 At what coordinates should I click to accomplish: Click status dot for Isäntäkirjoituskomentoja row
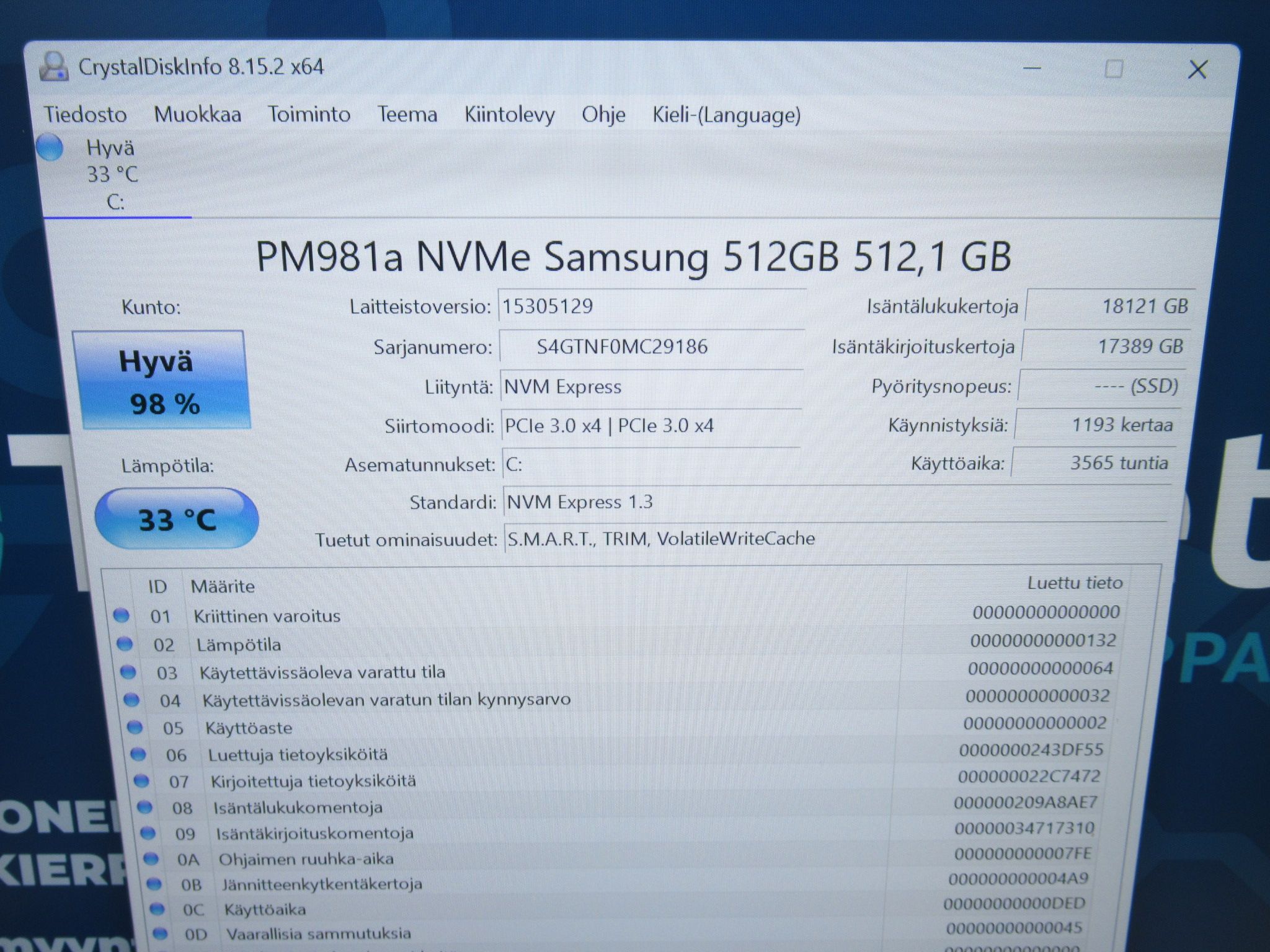148,834
